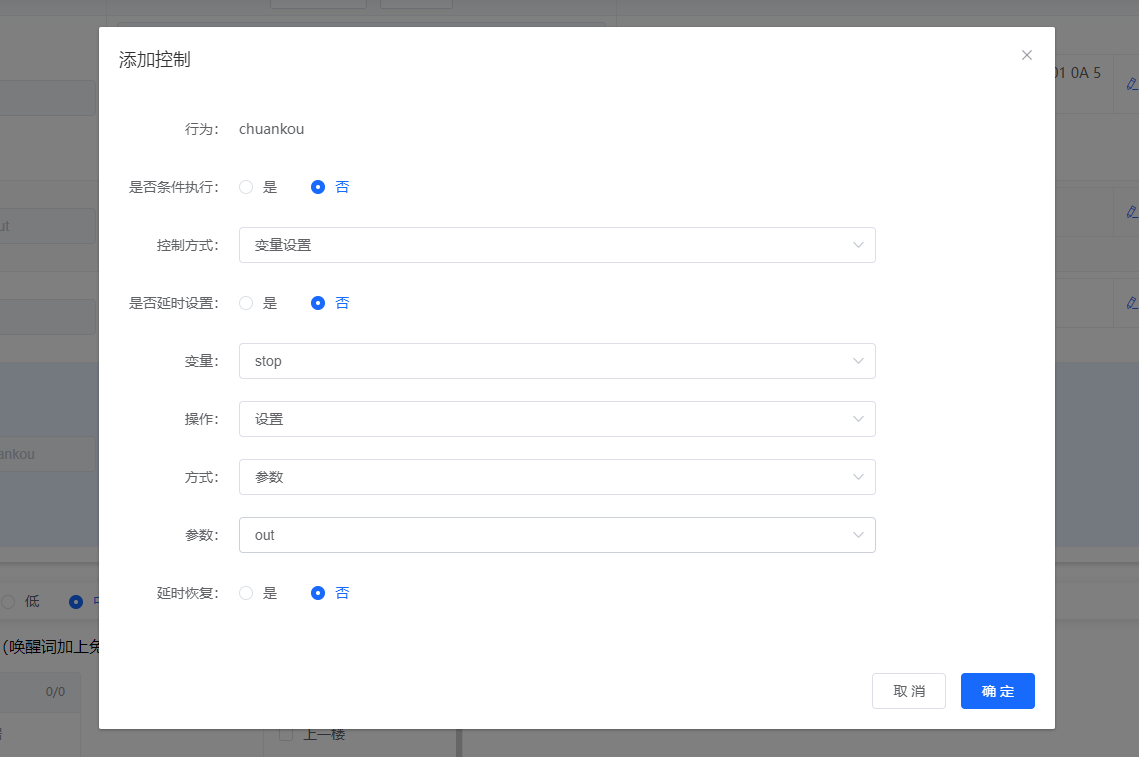The width and height of the screenshot is (1139, 757).
Task: Select the 否 radio for 是否条件执行
Action: [x=318, y=186]
